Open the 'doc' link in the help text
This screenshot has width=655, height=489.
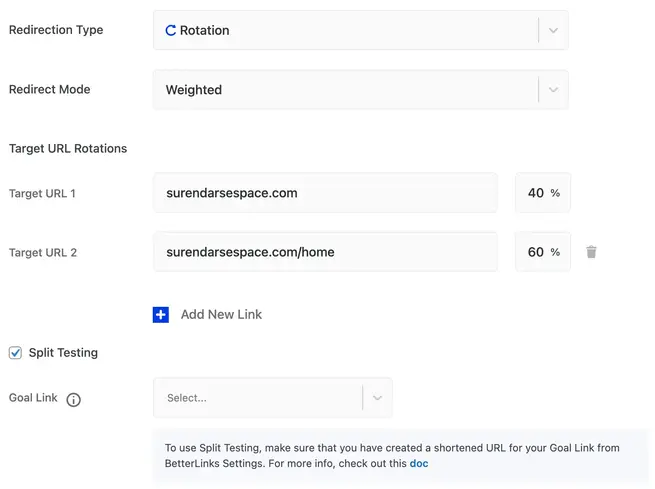click(419, 464)
